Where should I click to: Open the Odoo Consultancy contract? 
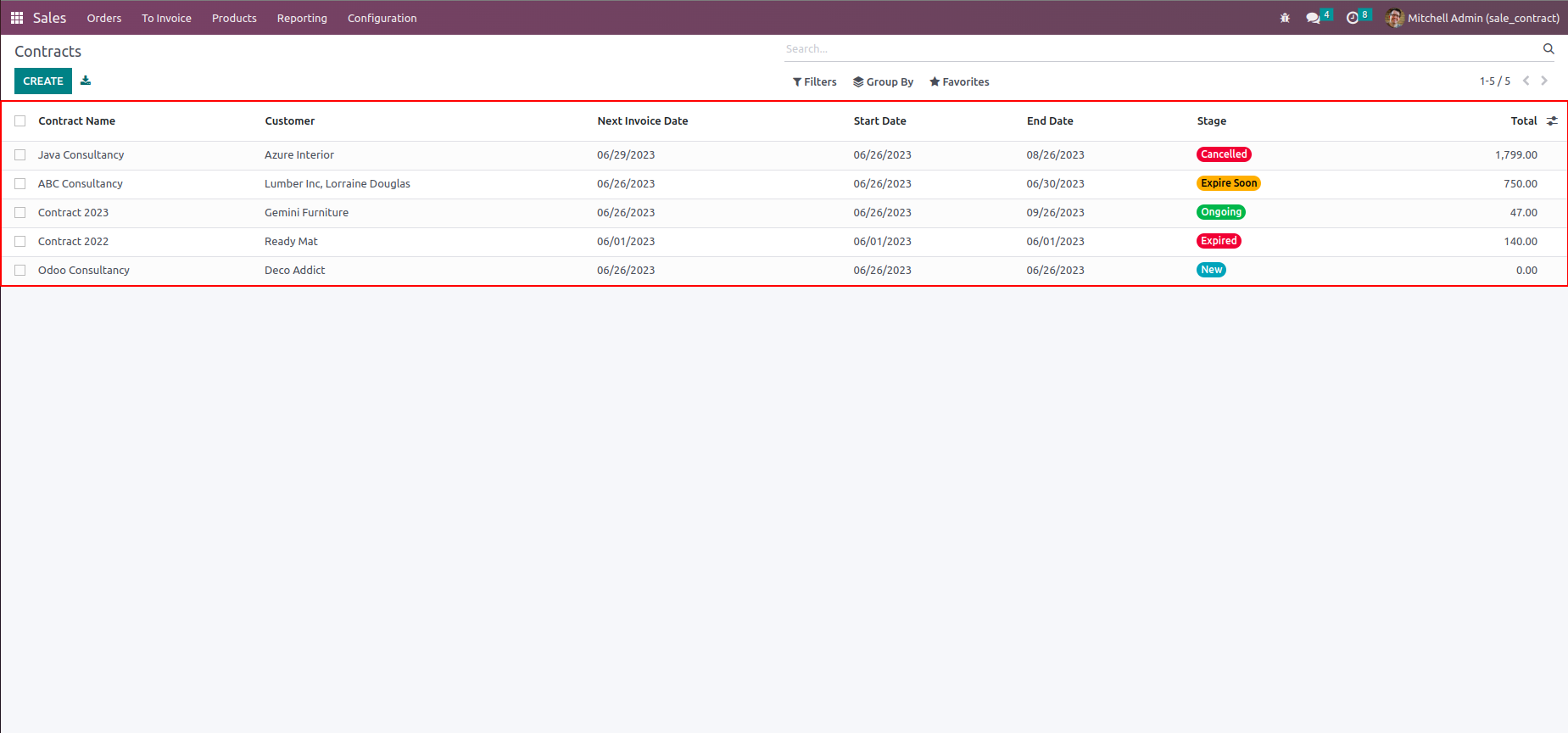[84, 271]
